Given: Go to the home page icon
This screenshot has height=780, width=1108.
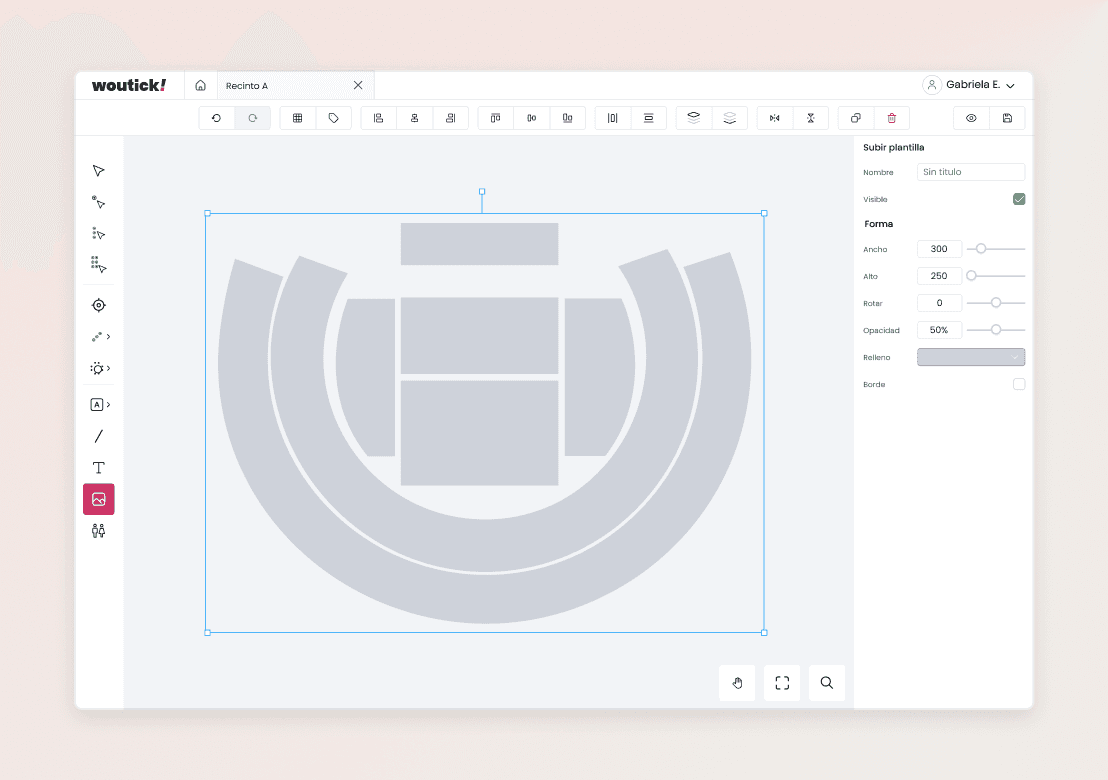Looking at the screenshot, I should (201, 85).
